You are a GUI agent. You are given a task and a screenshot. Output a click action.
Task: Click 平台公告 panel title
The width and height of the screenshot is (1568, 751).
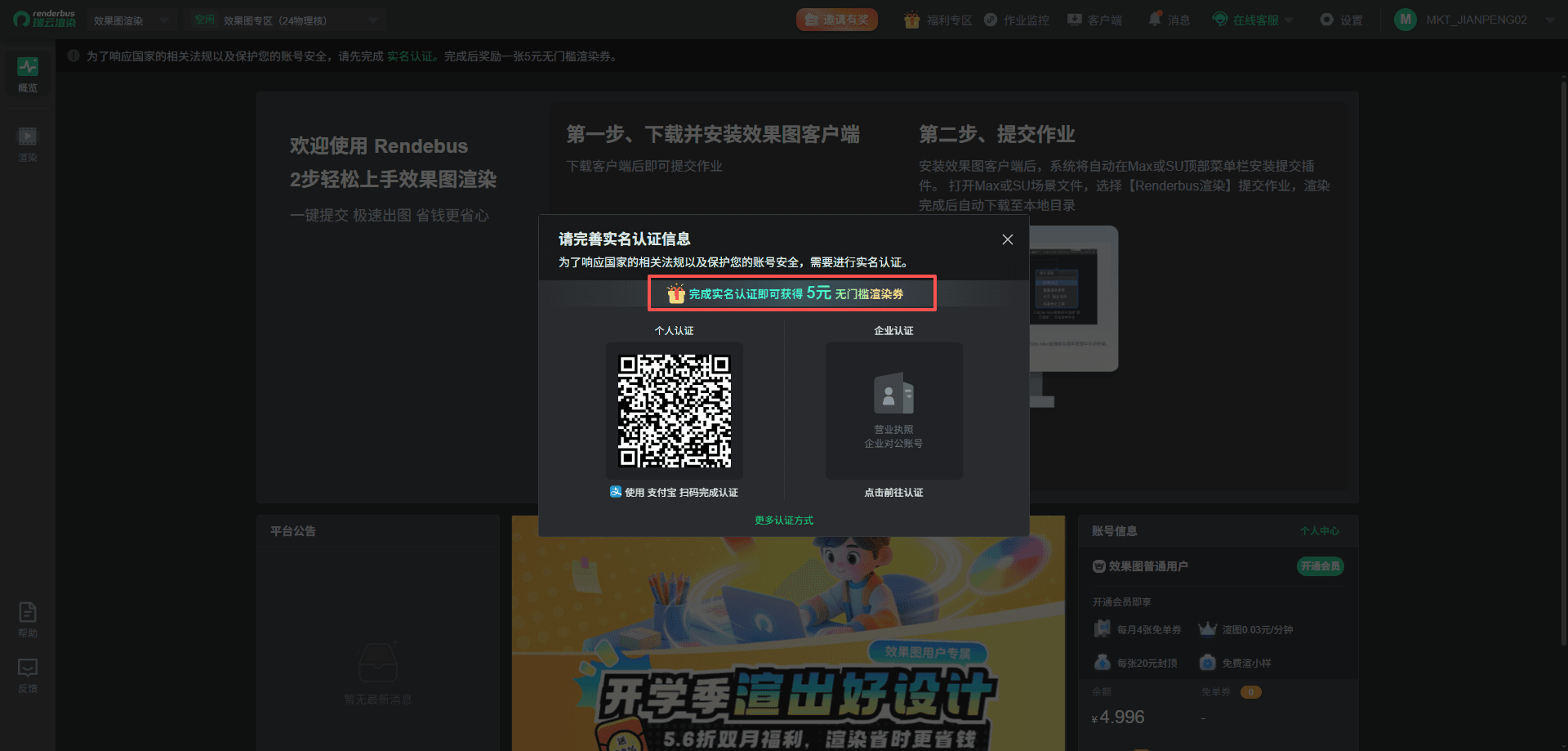click(293, 531)
